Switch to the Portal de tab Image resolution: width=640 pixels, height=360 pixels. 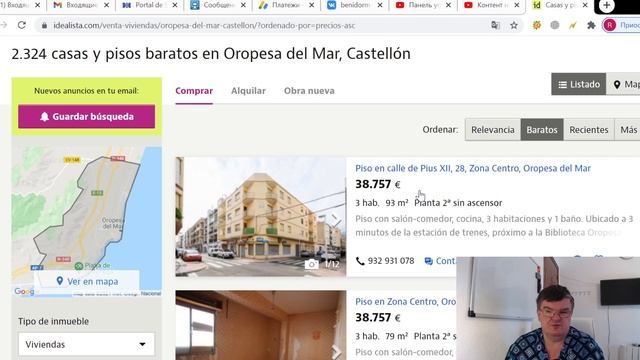149,5
